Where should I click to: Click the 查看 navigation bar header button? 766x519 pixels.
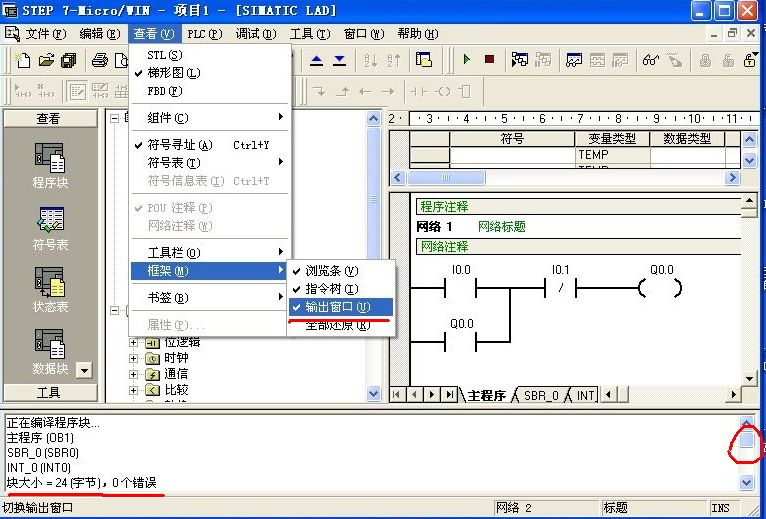coord(50,119)
